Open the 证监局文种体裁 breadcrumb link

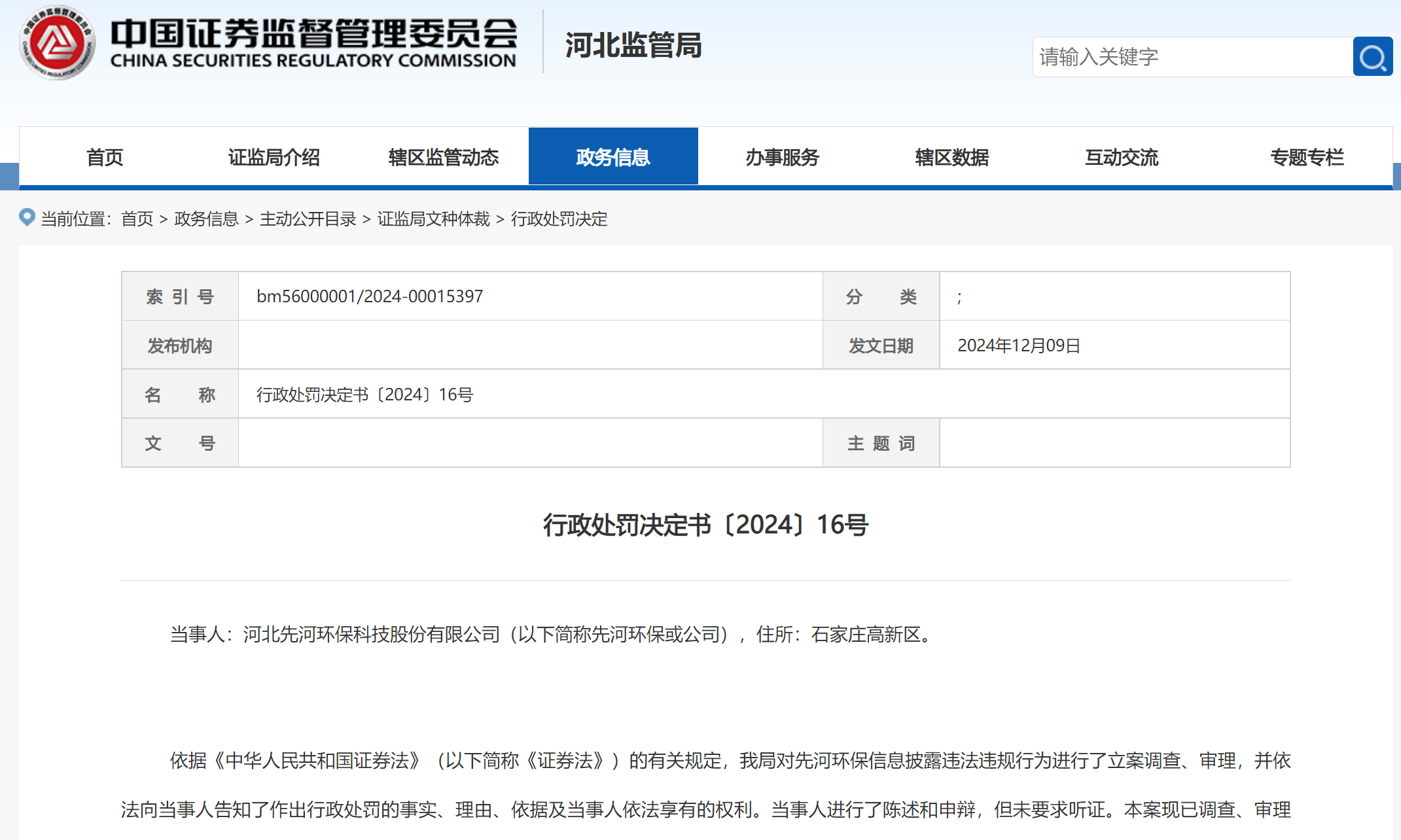(x=433, y=219)
